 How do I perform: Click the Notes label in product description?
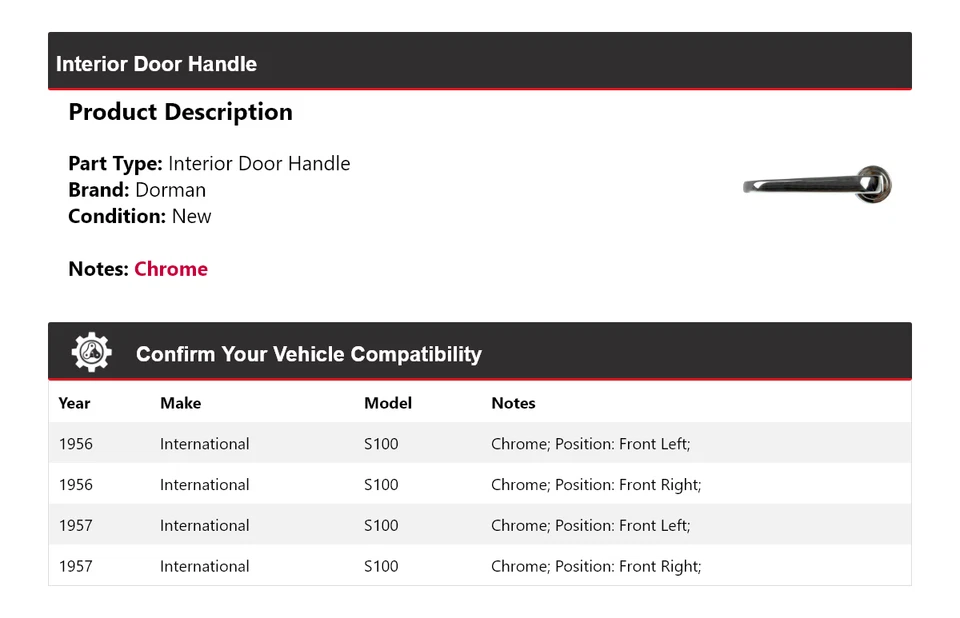[98, 269]
